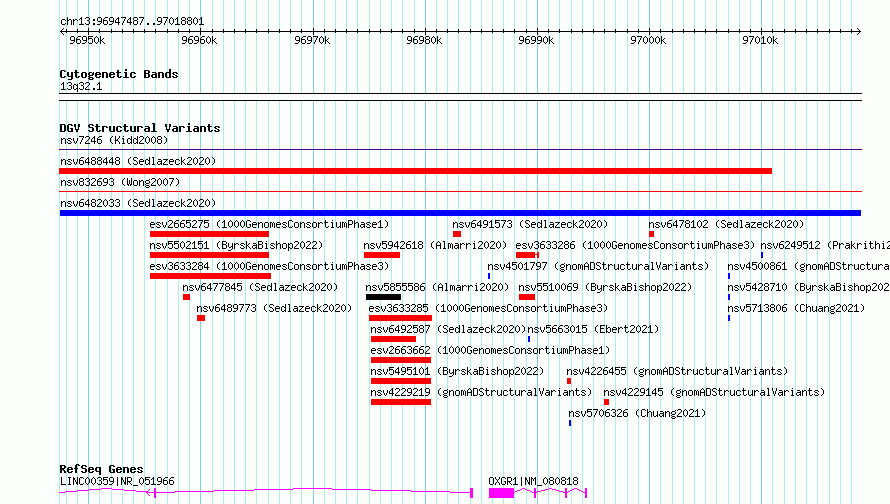The width and height of the screenshot is (890, 504).
Task: Click the 13q32.1 band label
Action: 81,86
